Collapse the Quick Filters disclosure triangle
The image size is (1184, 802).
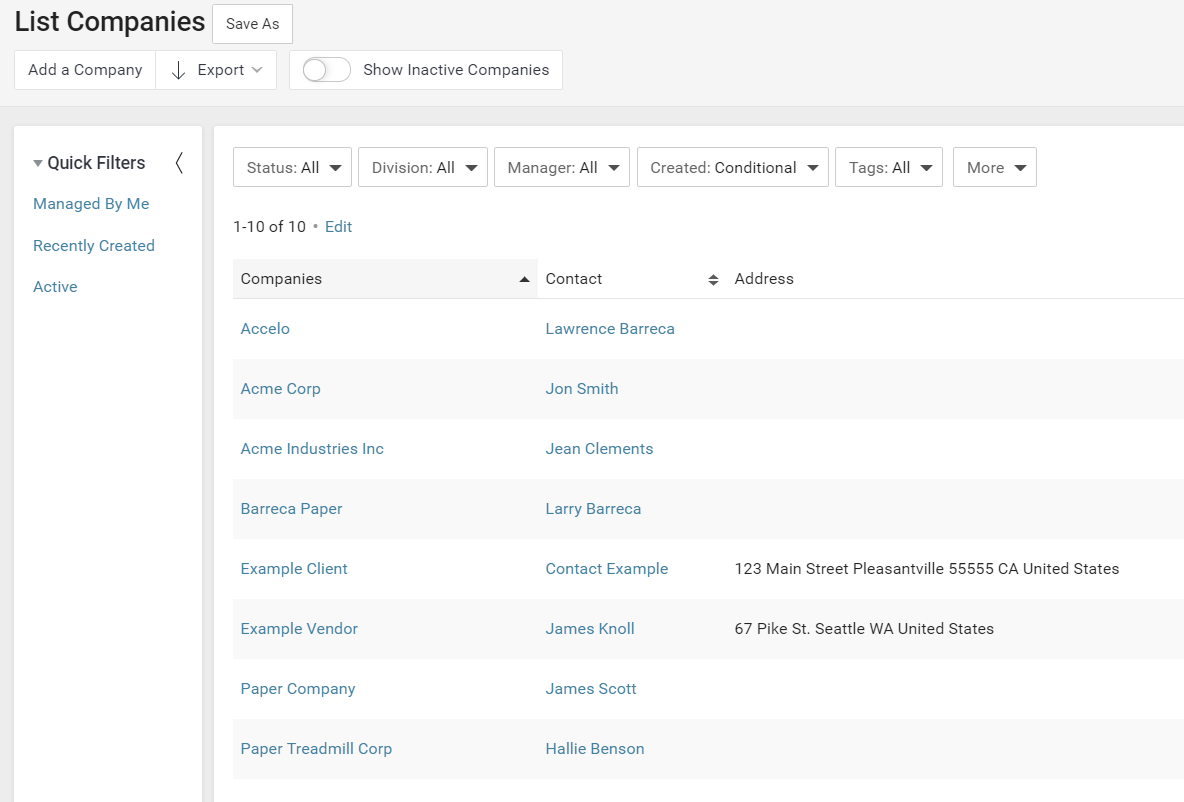point(38,162)
